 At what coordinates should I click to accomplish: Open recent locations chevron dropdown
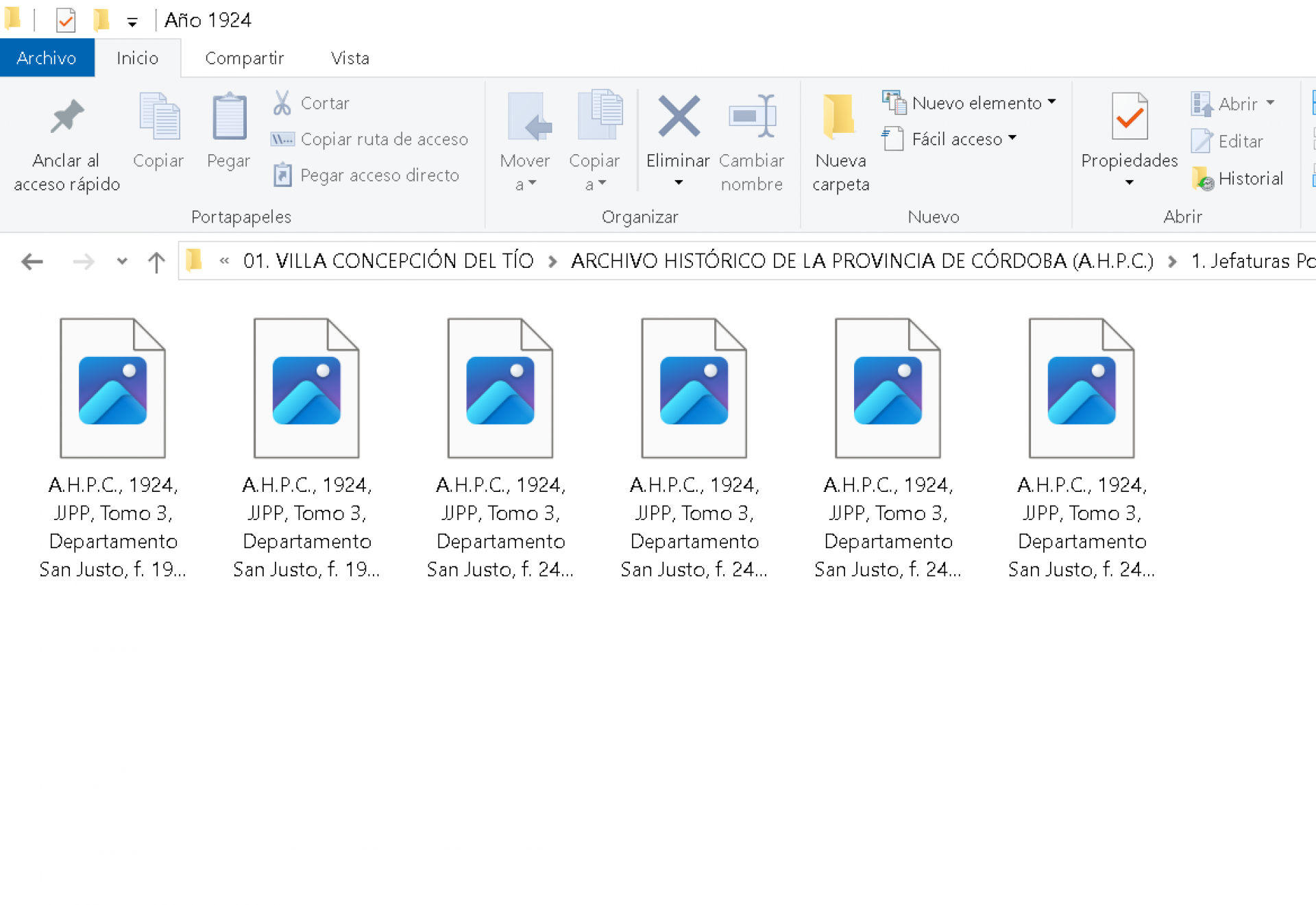point(122,262)
